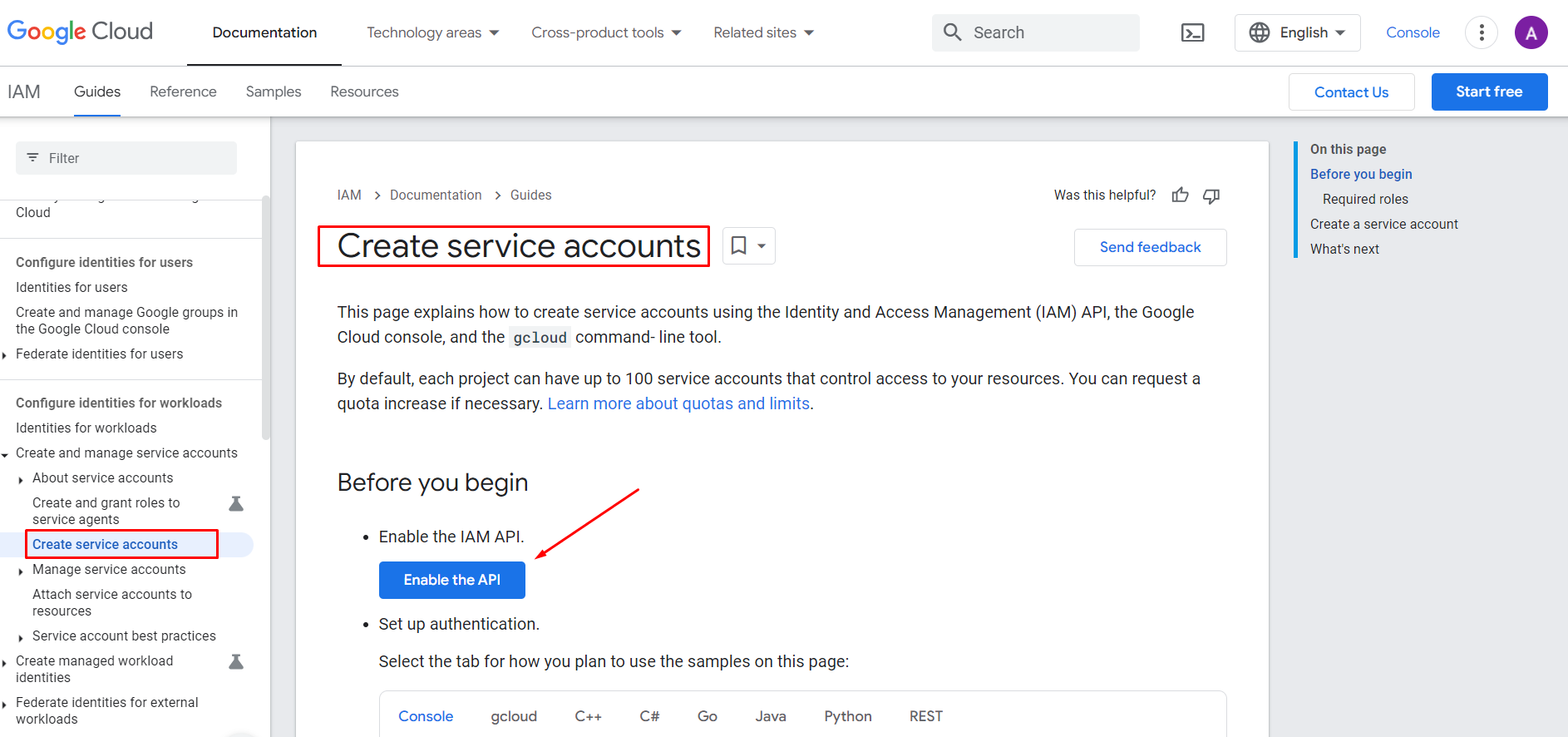Click preview flask icon beside service agents

(x=236, y=503)
